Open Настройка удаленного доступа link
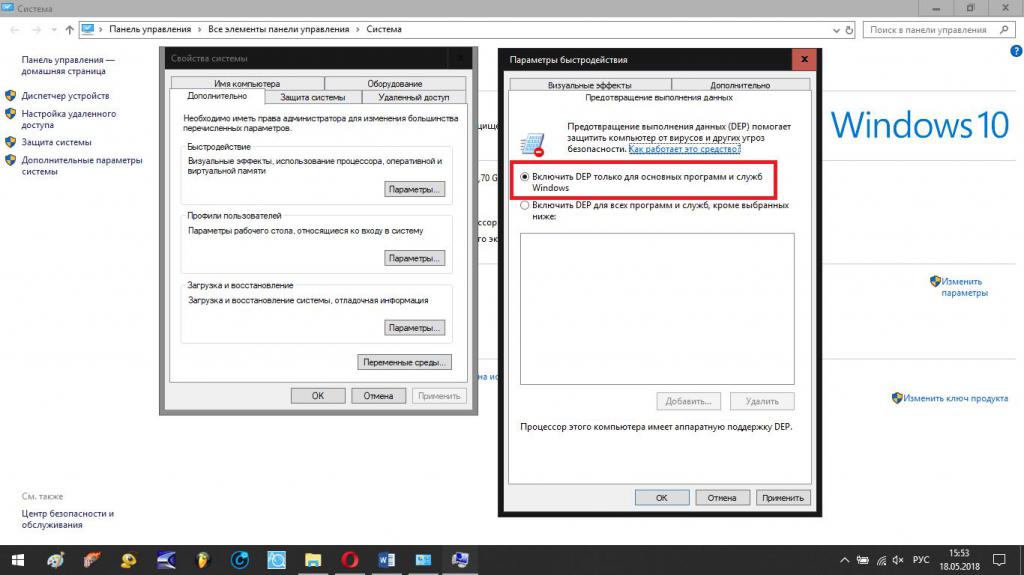This screenshot has width=1024, height=575. 69,119
